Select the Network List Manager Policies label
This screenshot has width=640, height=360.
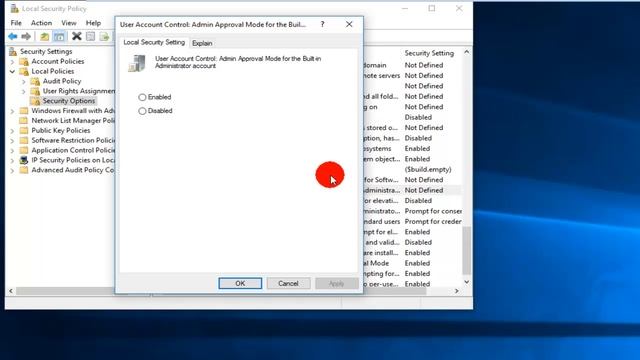point(73,120)
